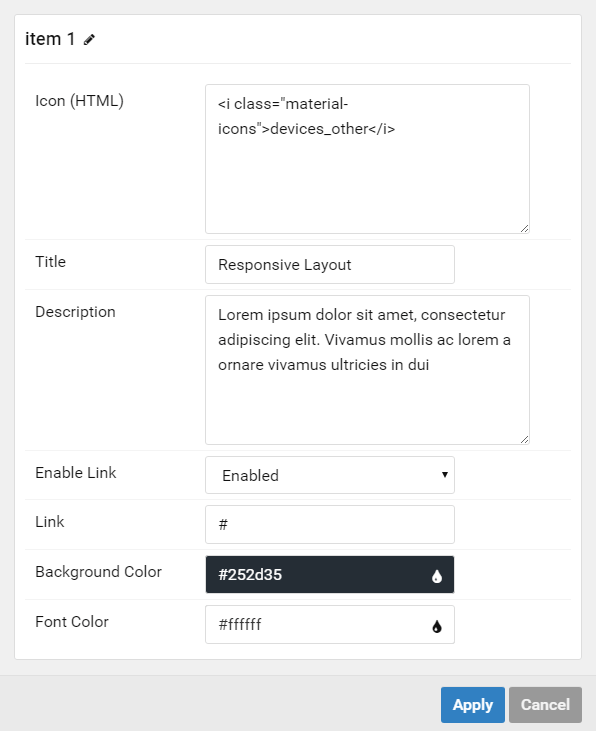The height and width of the screenshot is (731, 596).
Task: Expand the Enable Link dropdown arrow
Action: [x=444, y=475]
